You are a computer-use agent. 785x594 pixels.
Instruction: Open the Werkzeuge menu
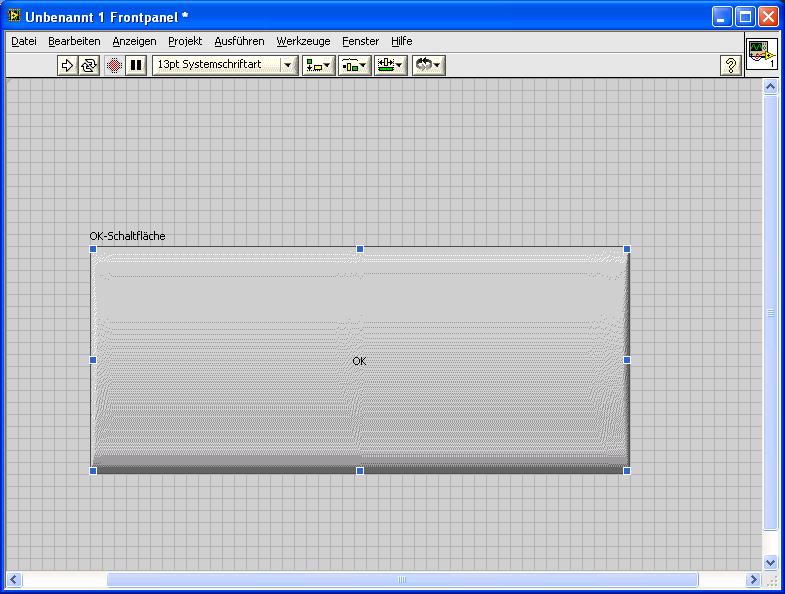point(303,41)
